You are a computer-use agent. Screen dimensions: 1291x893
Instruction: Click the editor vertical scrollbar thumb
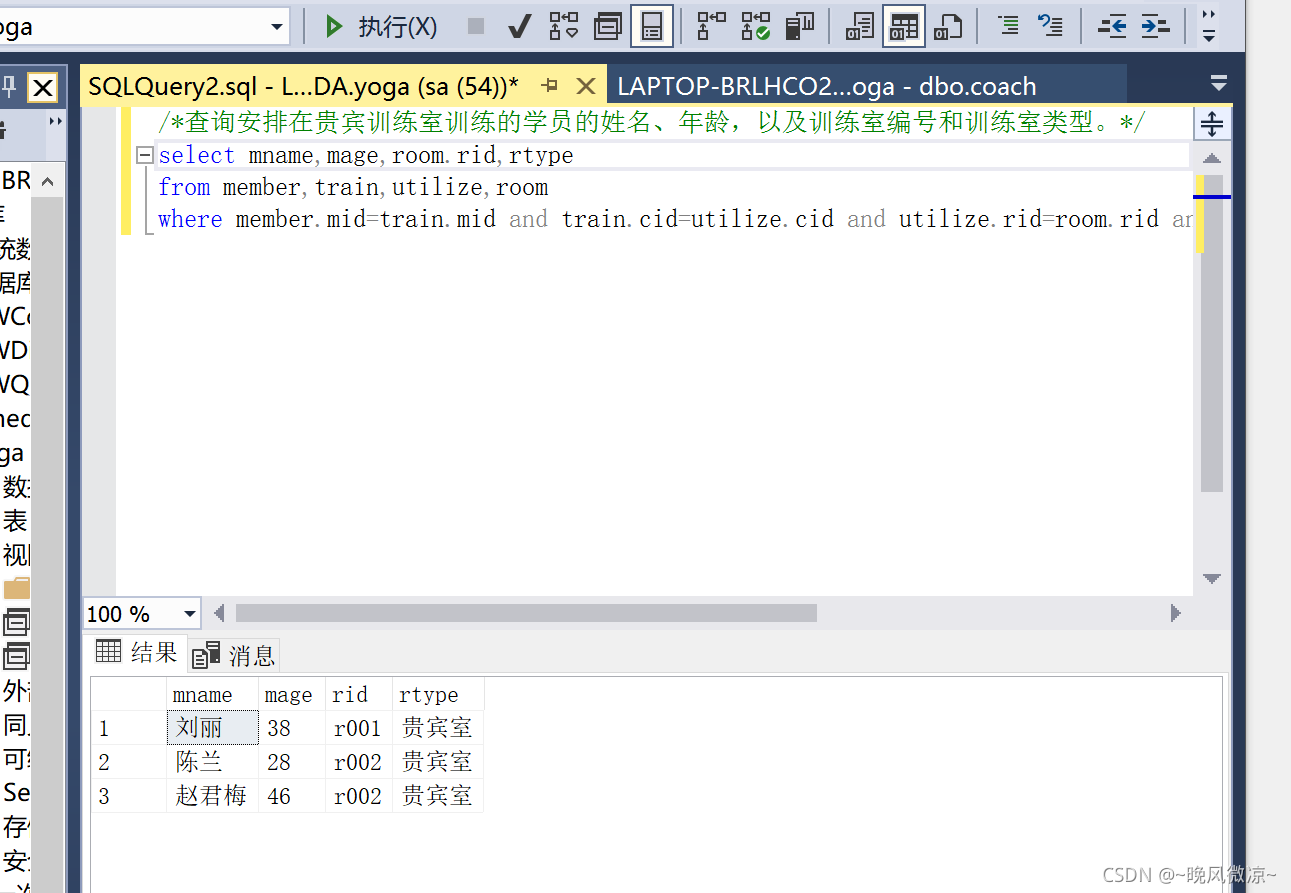pyautogui.click(x=1211, y=333)
